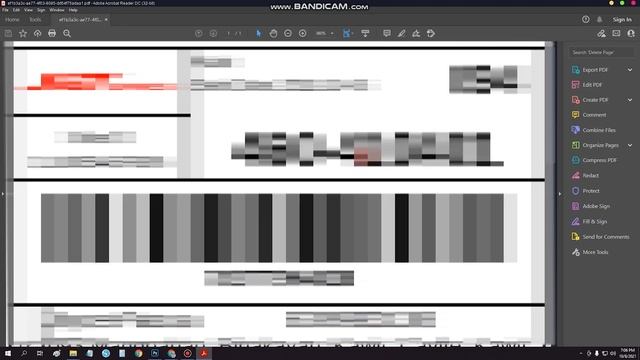Bookmark the file using the star icon
The height and width of the screenshot is (360, 640).
[x=23, y=33]
